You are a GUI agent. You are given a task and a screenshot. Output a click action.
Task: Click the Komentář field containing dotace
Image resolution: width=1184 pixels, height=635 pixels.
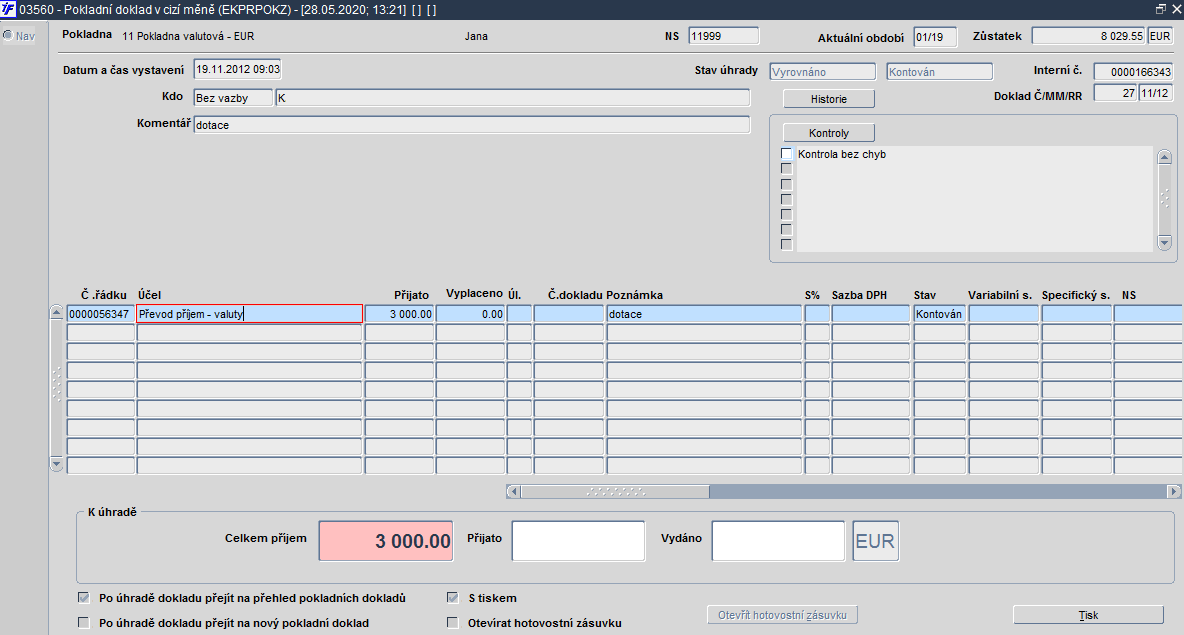click(x=472, y=125)
